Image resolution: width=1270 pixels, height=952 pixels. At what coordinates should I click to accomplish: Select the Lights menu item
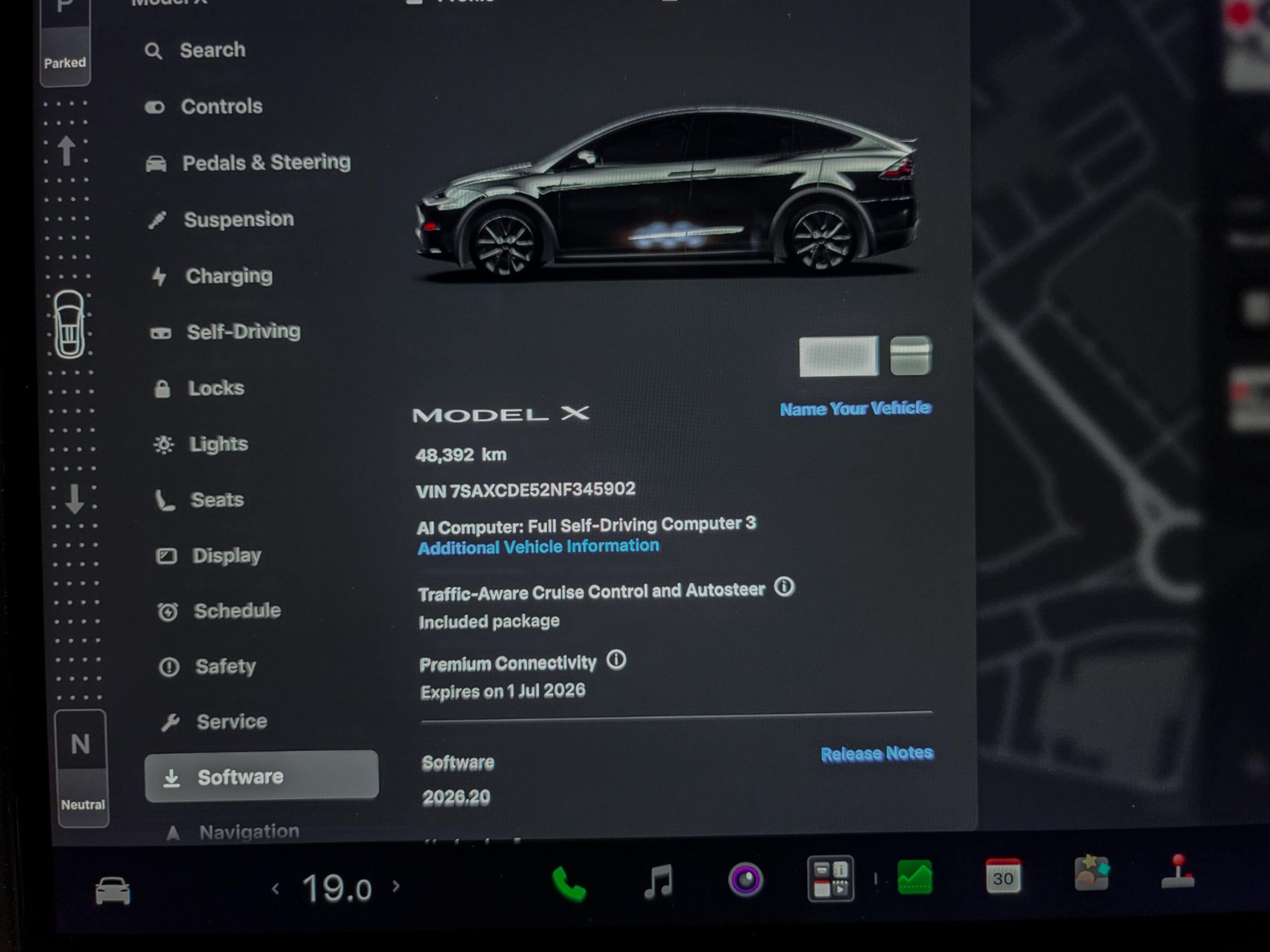pyautogui.click(x=201, y=444)
